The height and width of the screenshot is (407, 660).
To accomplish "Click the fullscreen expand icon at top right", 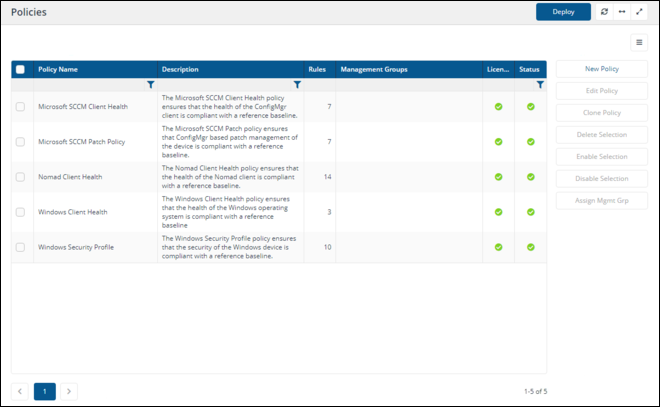I will [x=639, y=12].
